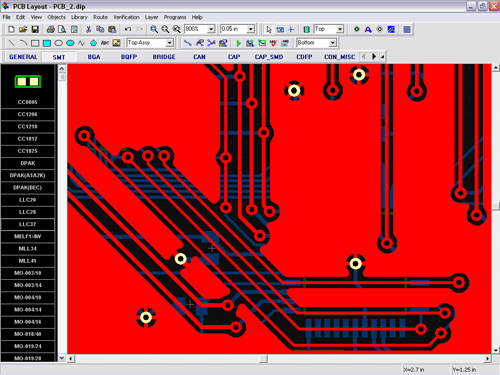This screenshot has height=375, width=500.
Task: Click the horizontal scrollbar thumb
Action: pos(264,359)
